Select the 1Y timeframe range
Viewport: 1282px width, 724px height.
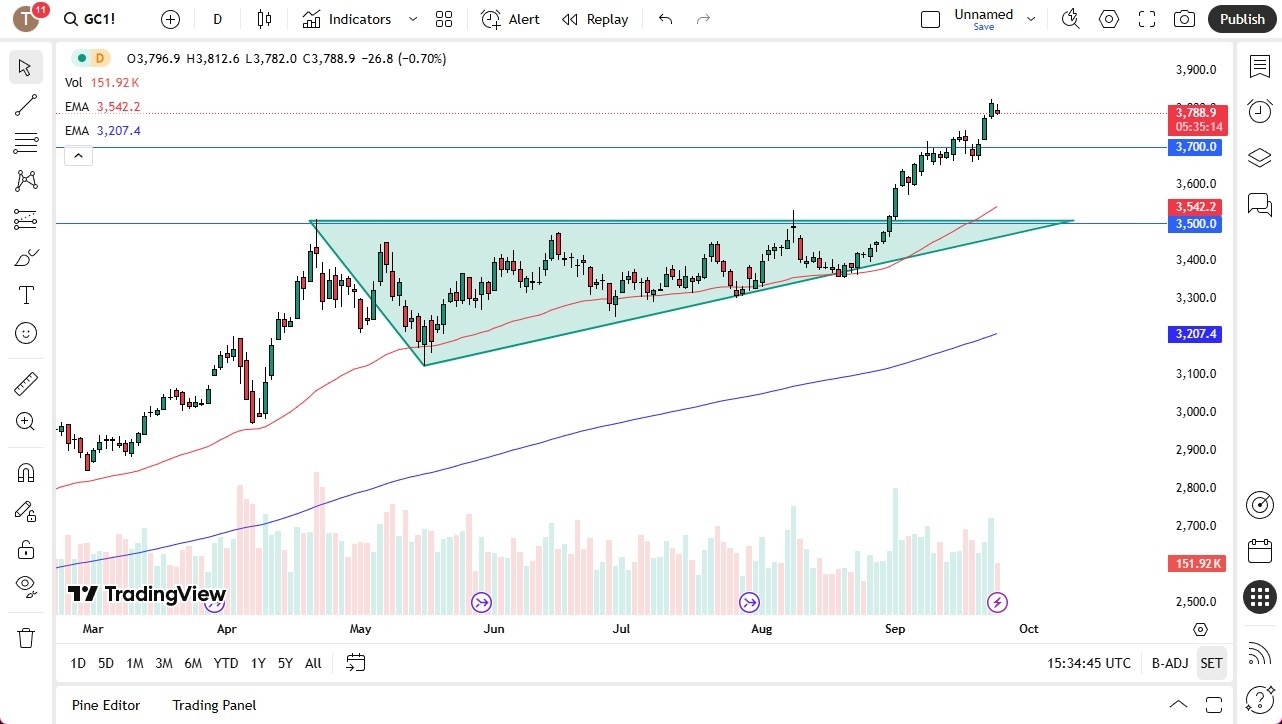click(x=257, y=663)
